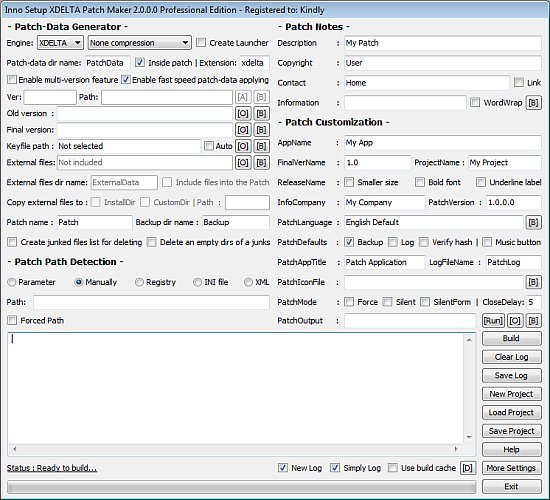The width and height of the screenshot is (550, 500).
Task: Click the [D] build cache button
Action: coord(468,468)
